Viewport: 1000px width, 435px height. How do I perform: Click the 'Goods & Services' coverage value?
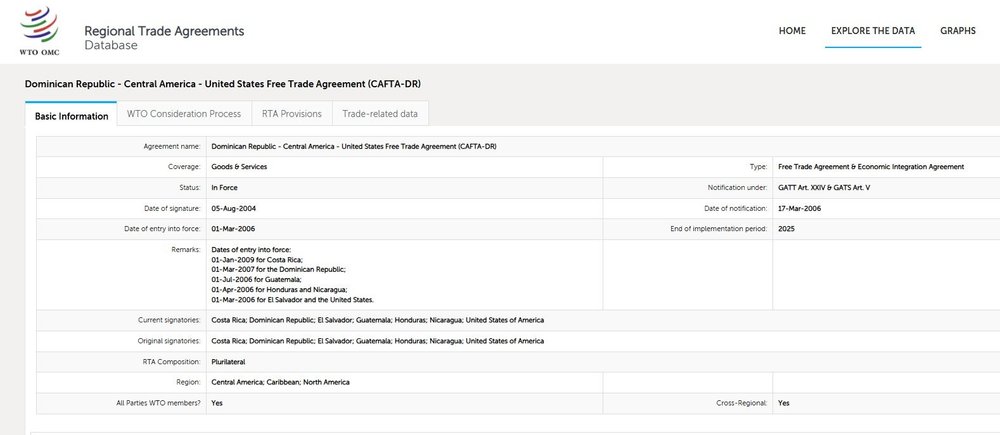(x=239, y=167)
